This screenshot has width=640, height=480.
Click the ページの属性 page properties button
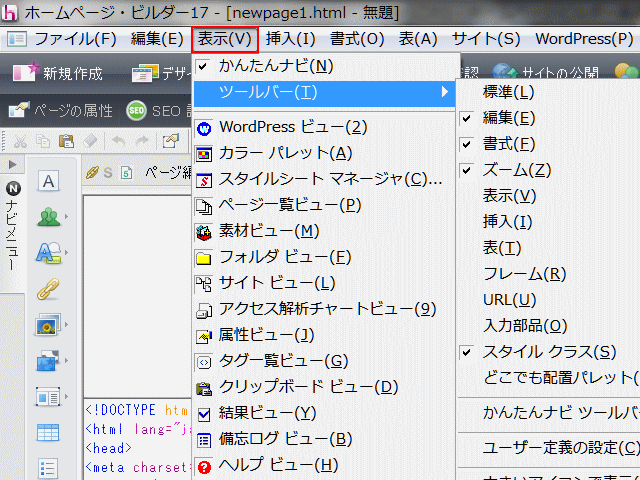tap(60, 111)
